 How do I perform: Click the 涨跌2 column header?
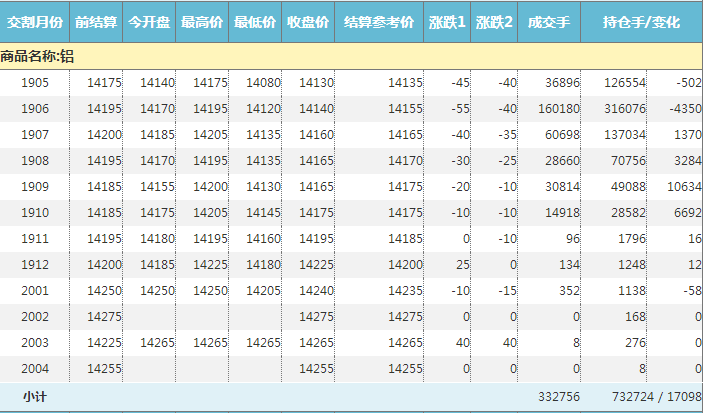494,21
